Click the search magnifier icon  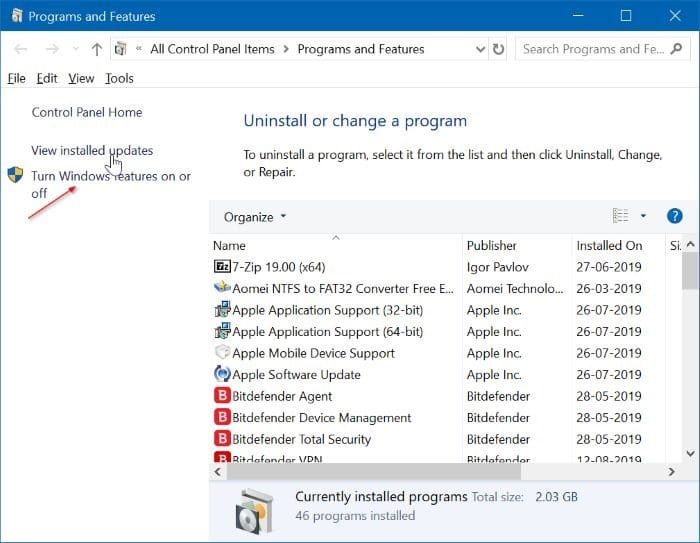676,48
